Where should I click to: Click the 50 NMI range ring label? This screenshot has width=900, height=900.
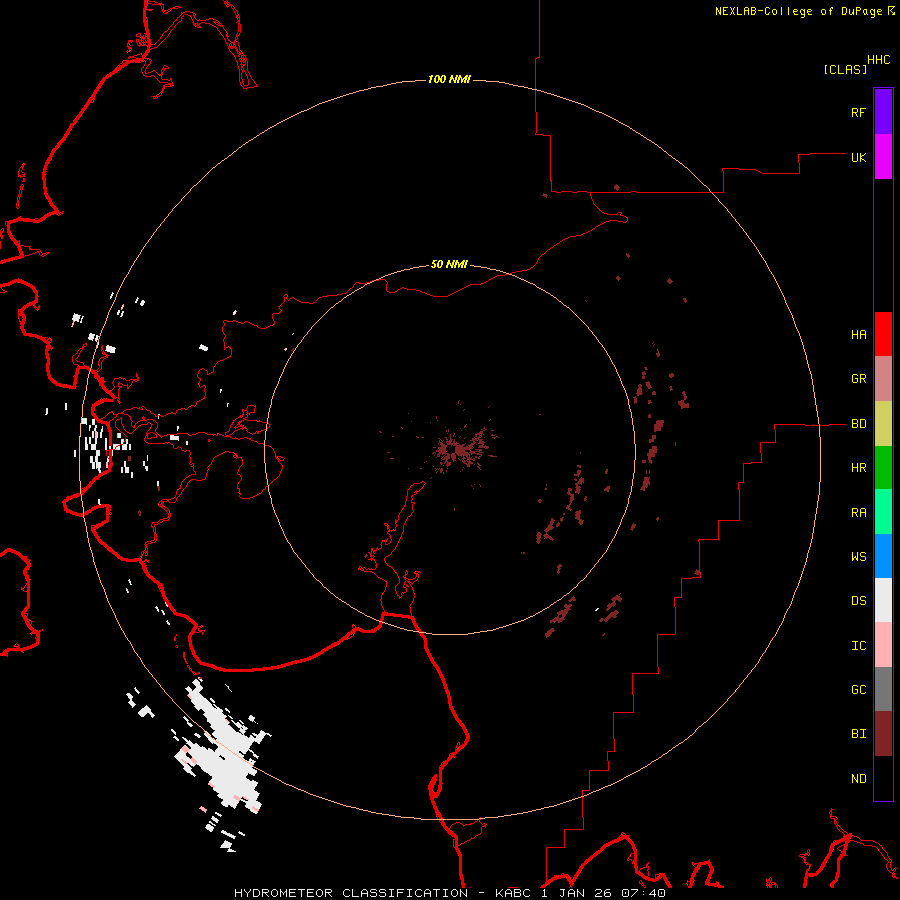click(449, 265)
